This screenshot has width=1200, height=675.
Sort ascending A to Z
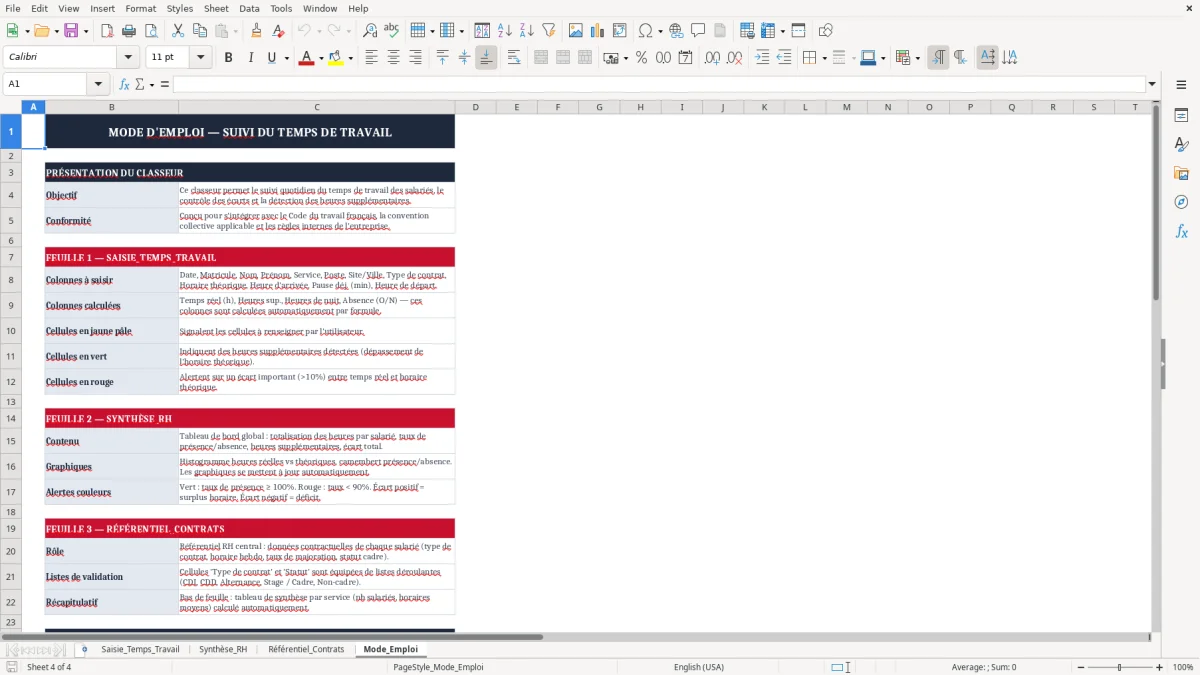pos(505,31)
